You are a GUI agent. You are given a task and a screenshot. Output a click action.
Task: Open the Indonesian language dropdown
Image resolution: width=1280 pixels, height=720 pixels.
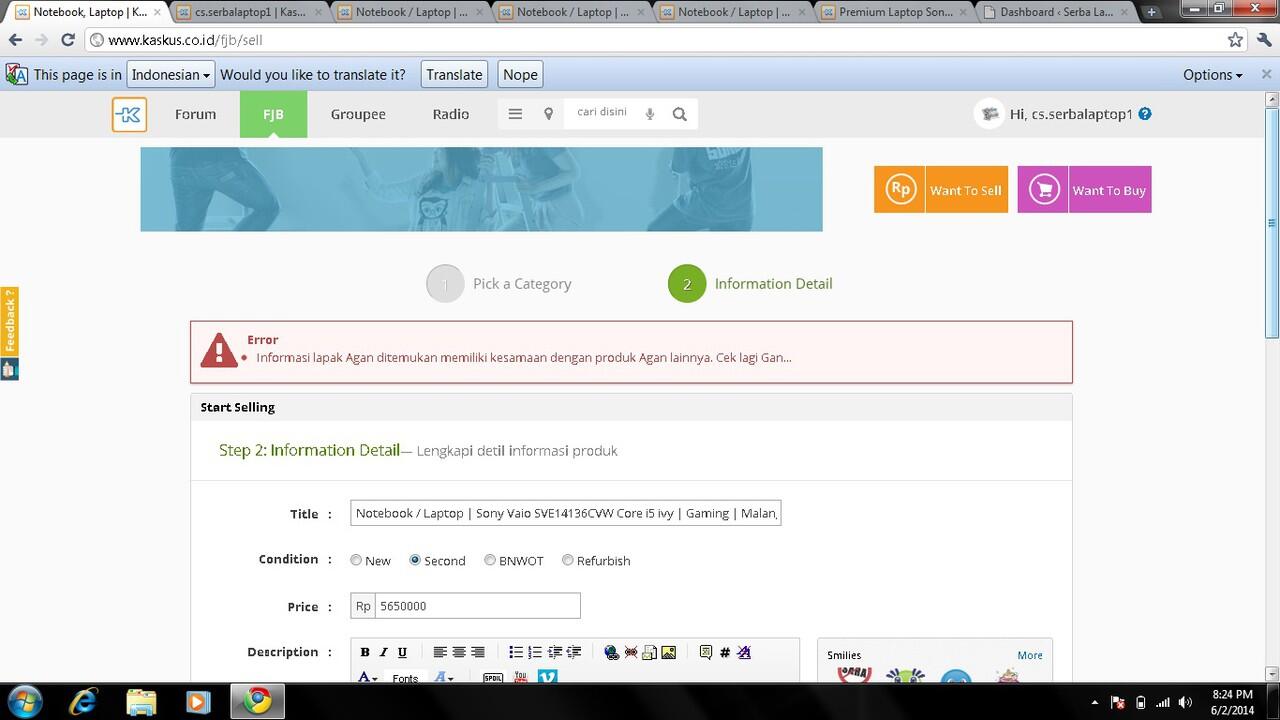point(171,74)
